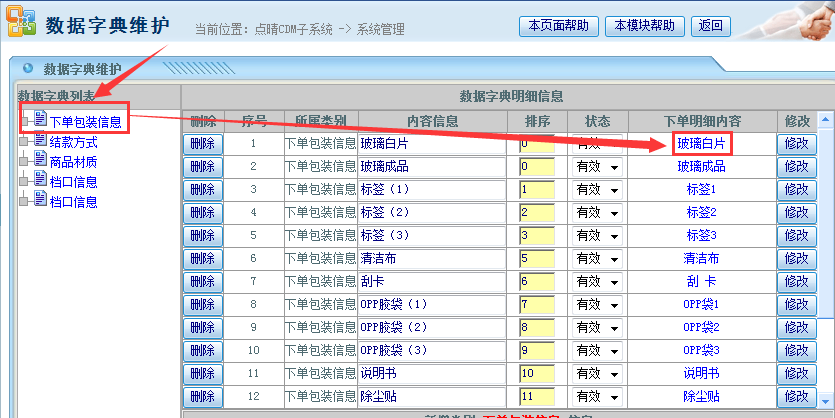Screen dimensions: 835x418
Task: Open status dropdown for row 7 刮卡
Action: pyautogui.click(x=597, y=282)
